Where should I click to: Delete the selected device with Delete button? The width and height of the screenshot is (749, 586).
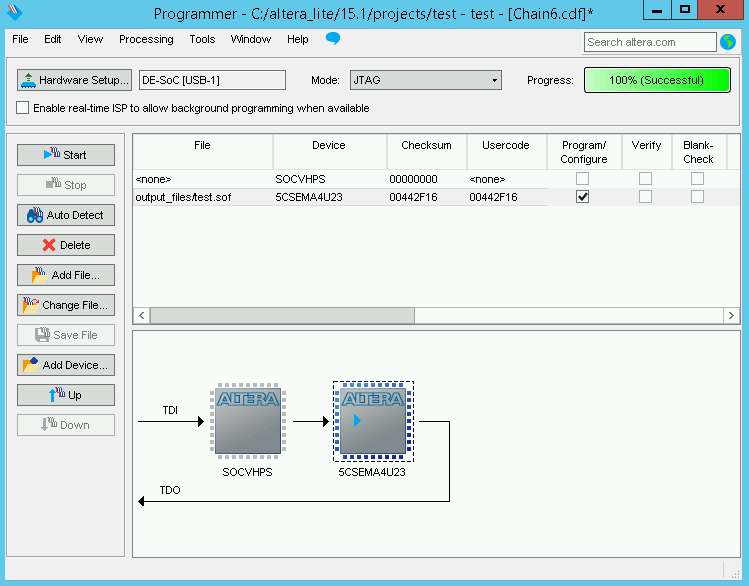[66, 245]
